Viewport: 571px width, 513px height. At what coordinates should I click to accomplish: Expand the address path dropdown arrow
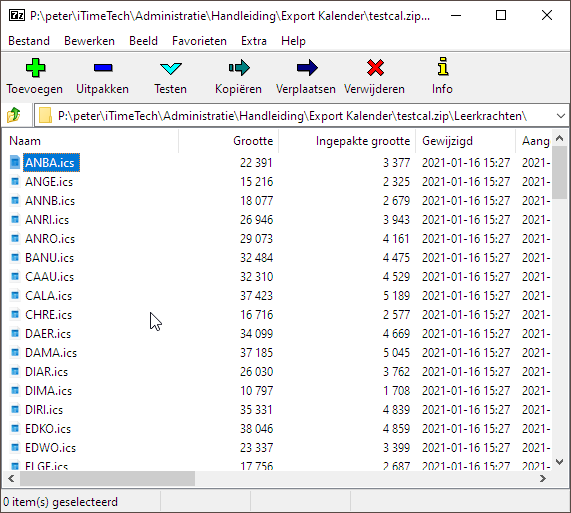point(560,116)
